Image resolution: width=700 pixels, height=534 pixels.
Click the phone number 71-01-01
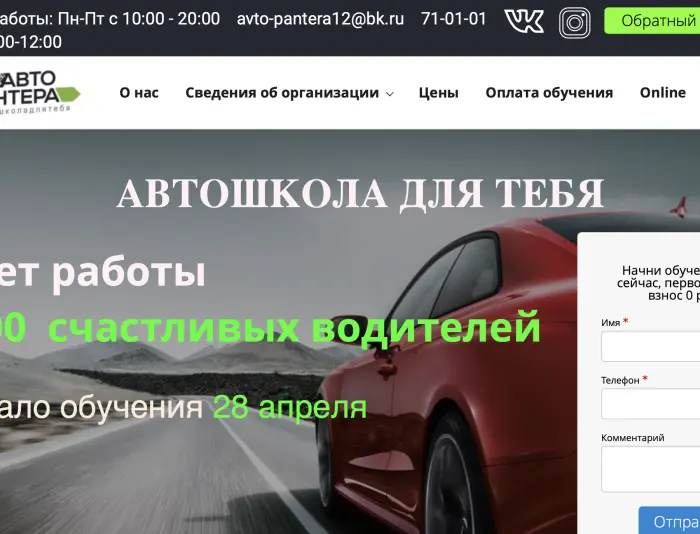453,19
